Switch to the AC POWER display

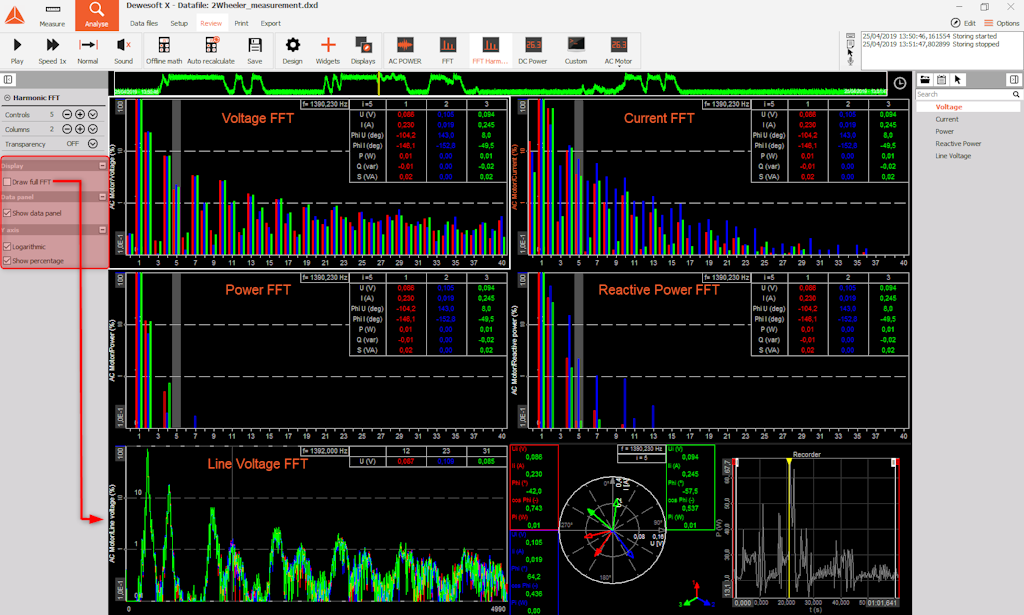click(405, 51)
